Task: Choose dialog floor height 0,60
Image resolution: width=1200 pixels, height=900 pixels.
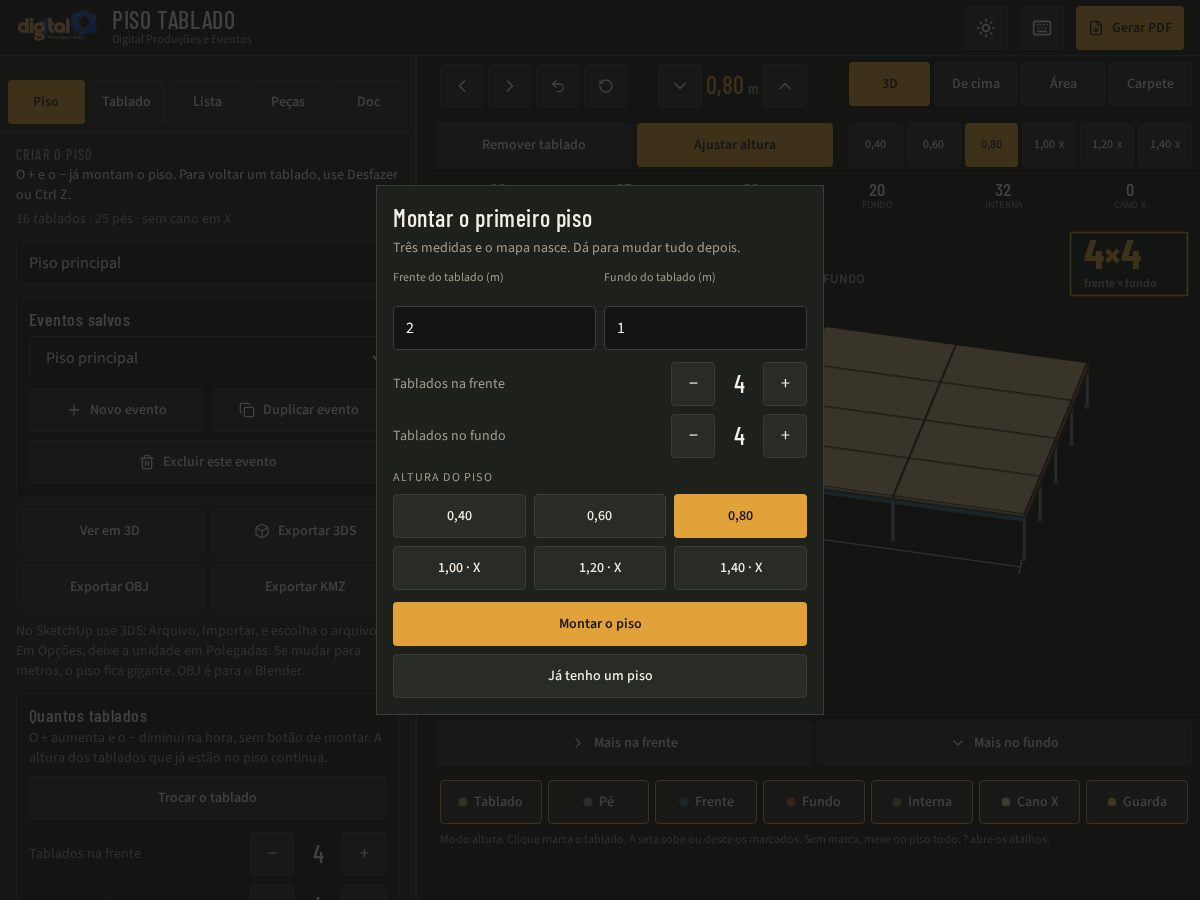Action: click(600, 516)
